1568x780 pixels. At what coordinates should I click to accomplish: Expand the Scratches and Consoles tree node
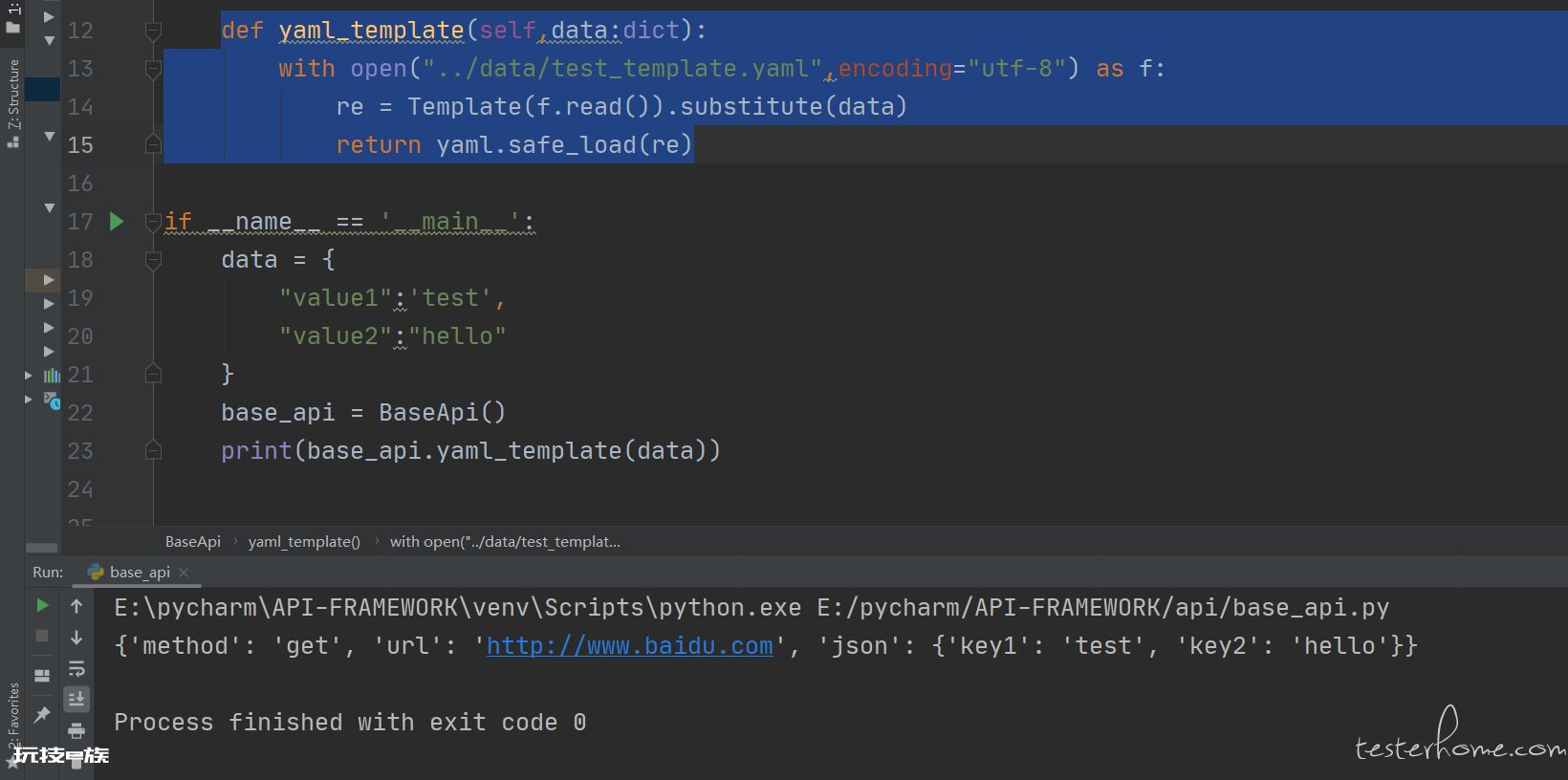29,400
